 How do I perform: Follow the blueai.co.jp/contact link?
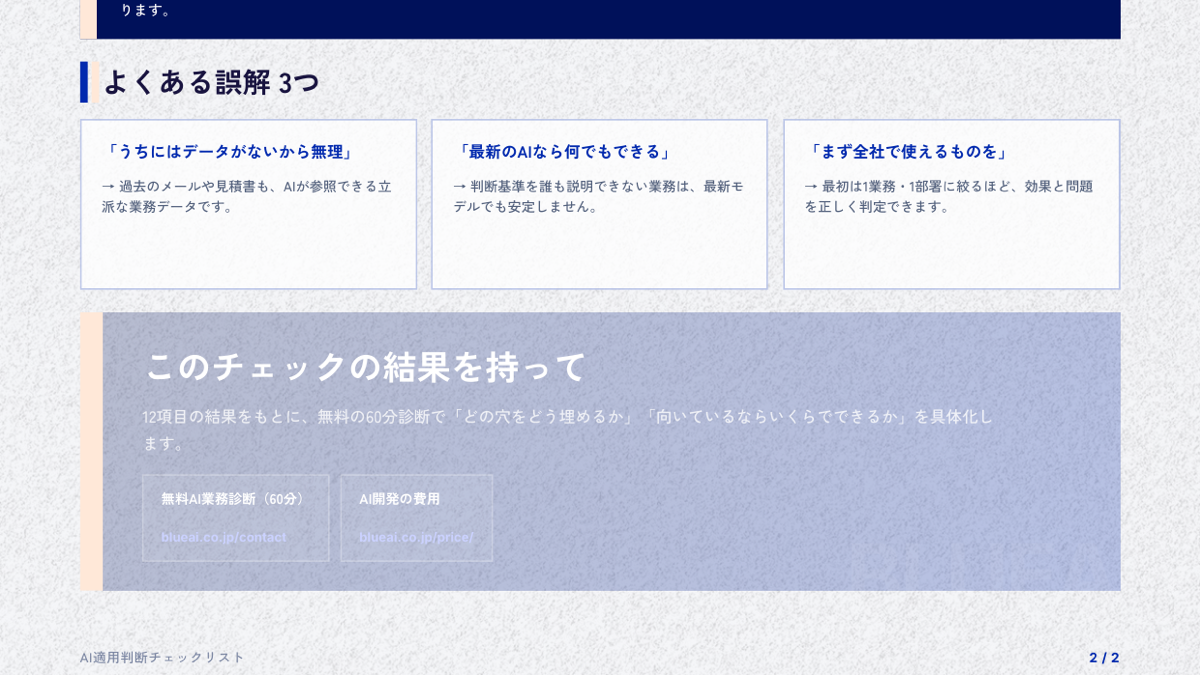point(224,537)
